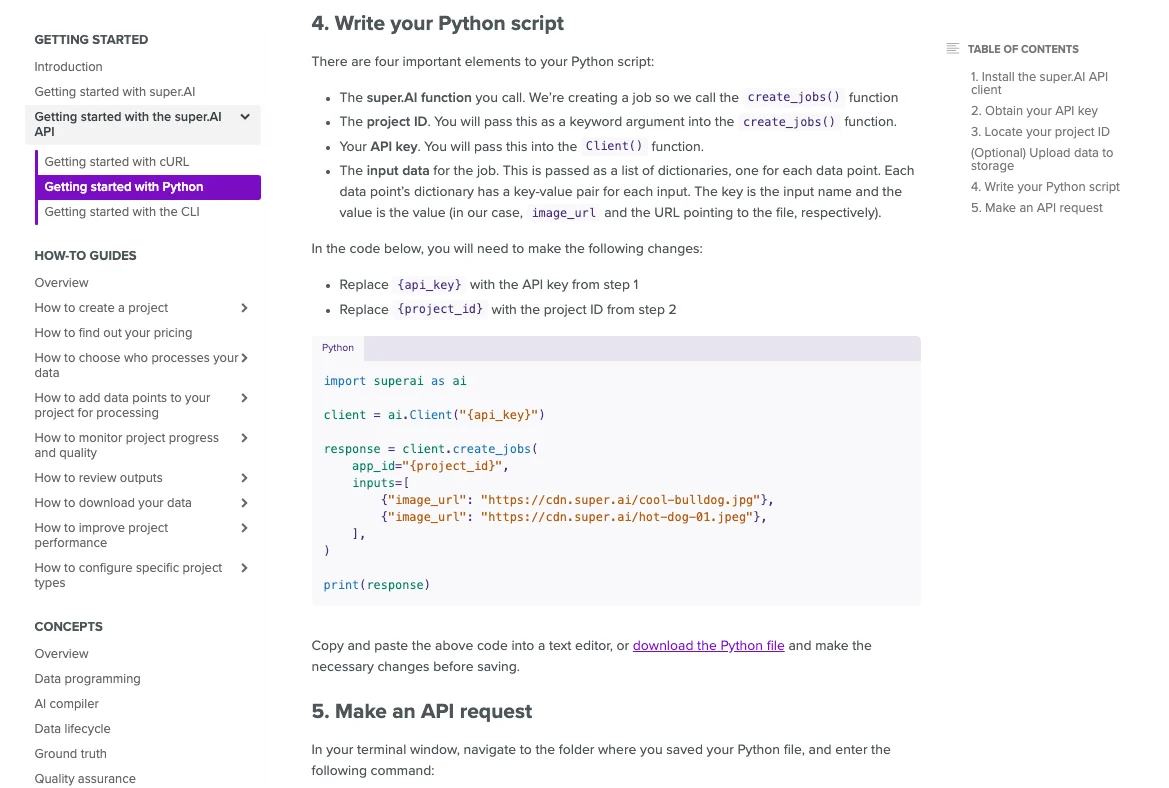The image size is (1169, 788).
Task: Jump to 1. Install the super.AI API client
Action: [x=1039, y=83]
